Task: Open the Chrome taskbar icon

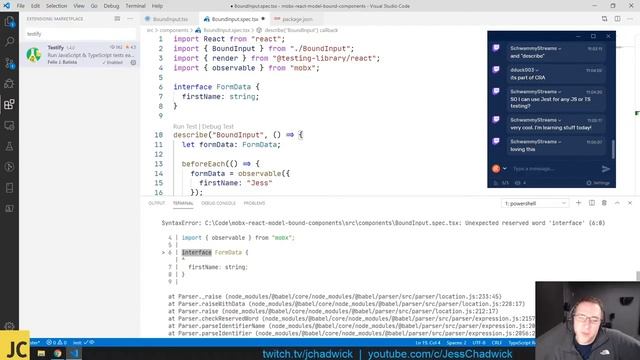Action: coord(58,353)
